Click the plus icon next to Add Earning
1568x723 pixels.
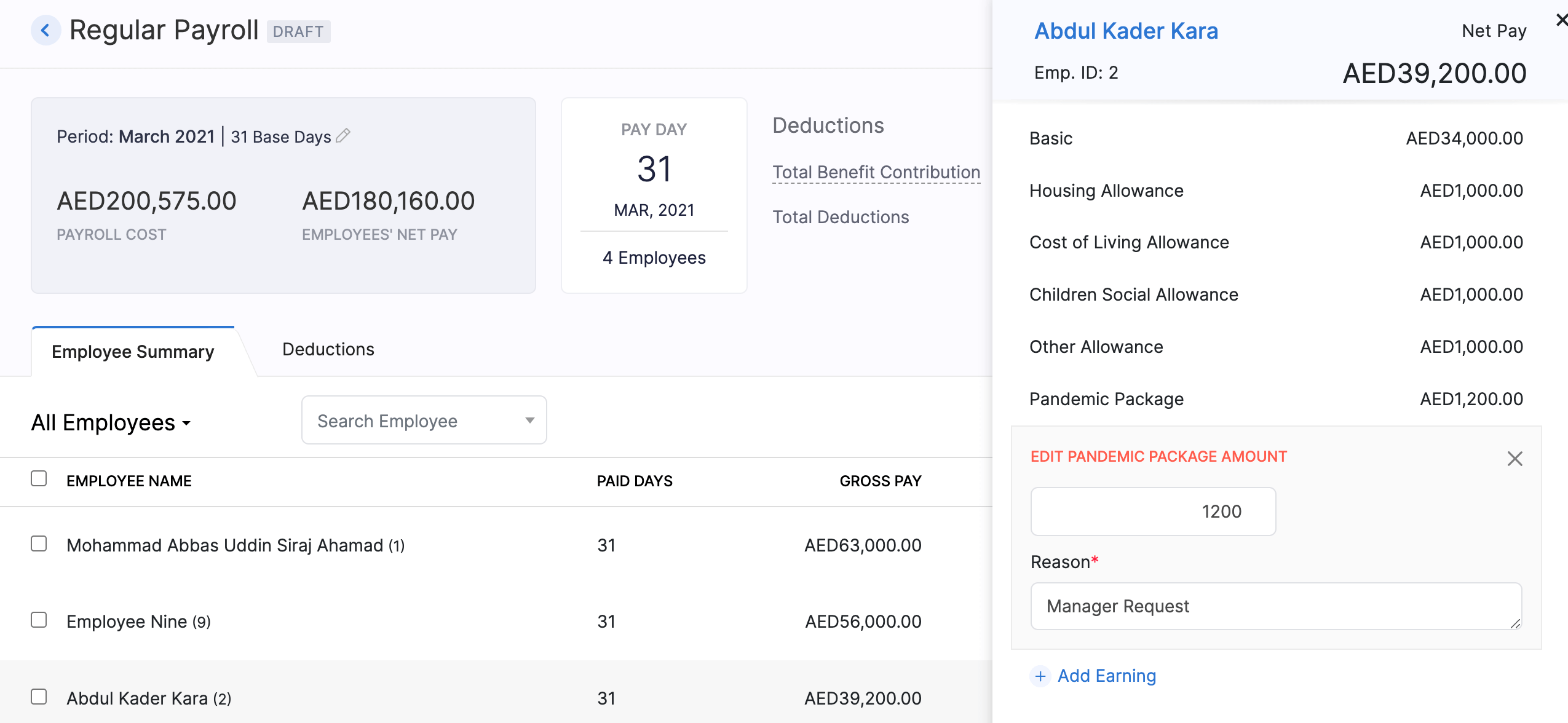pyautogui.click(x=1040, y=676)
